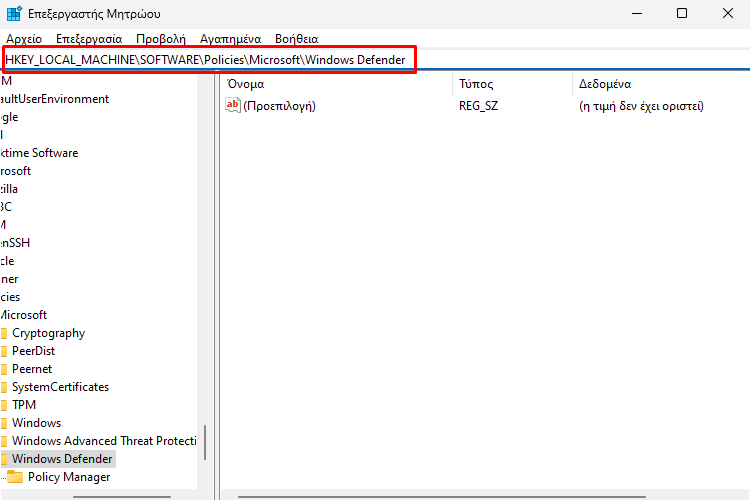Select the Peernet key in tree
750x500 pixels.
click(32, 369)
